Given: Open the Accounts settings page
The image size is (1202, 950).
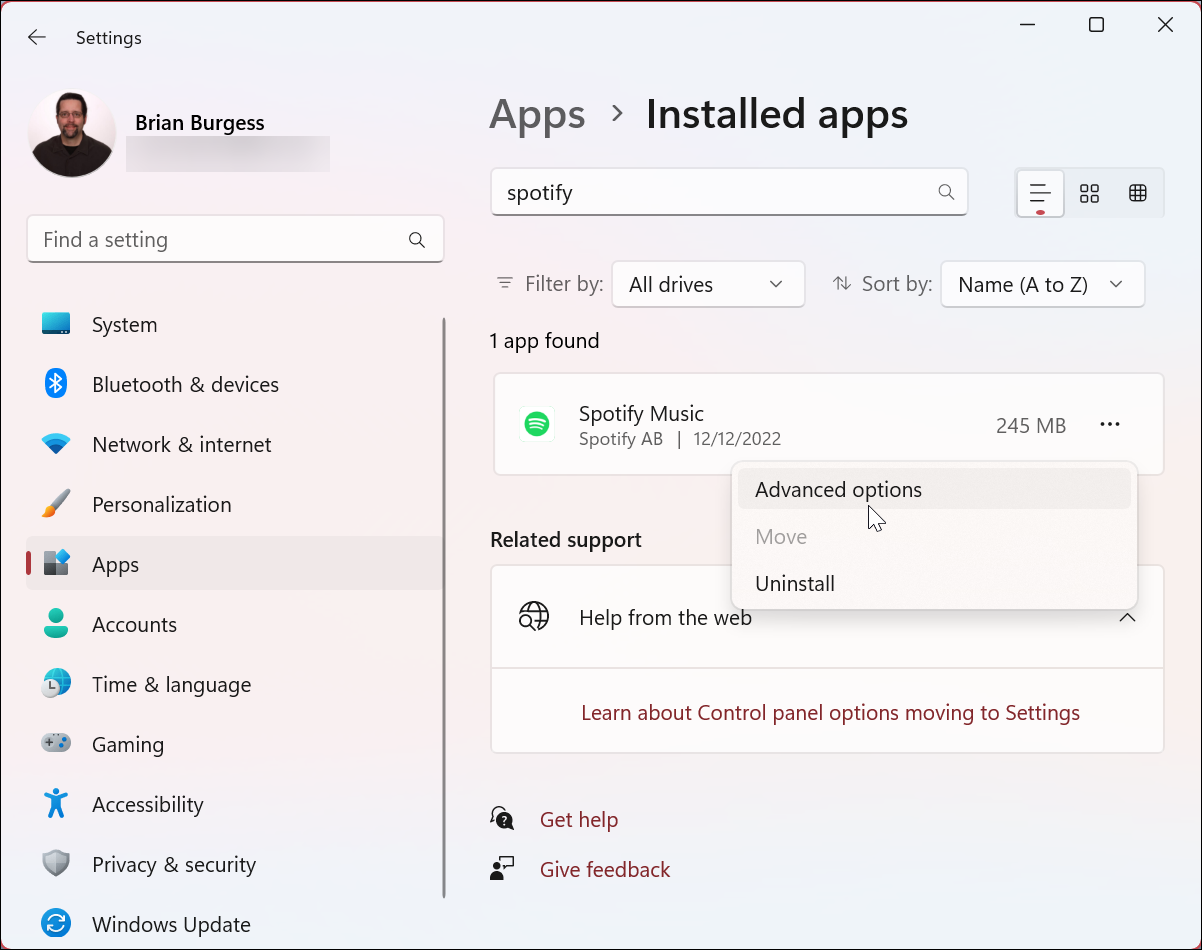Looking at the screenshot, I should pos(235,625).
